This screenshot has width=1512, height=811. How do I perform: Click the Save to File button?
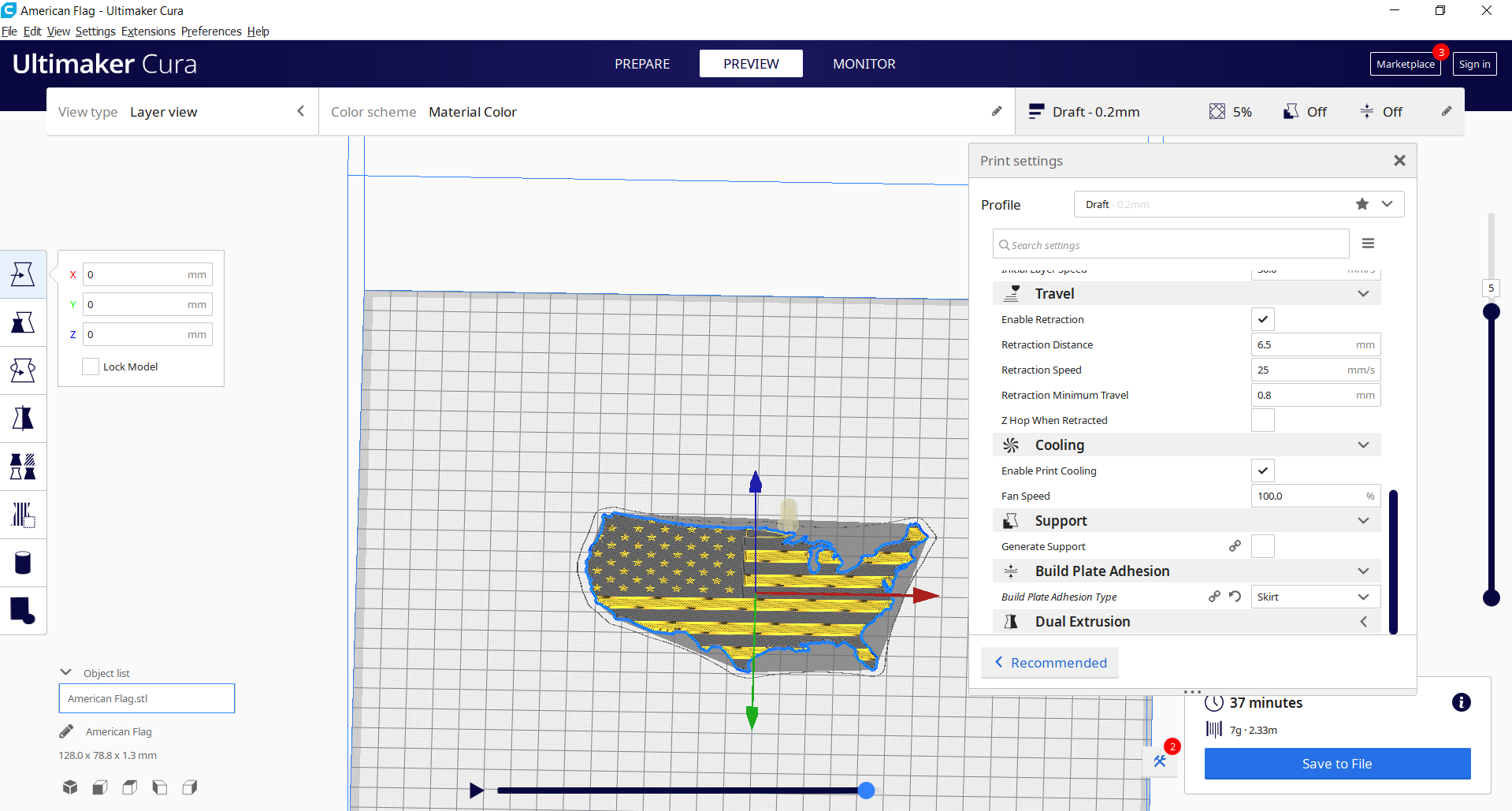click(x=1337, y=764)
